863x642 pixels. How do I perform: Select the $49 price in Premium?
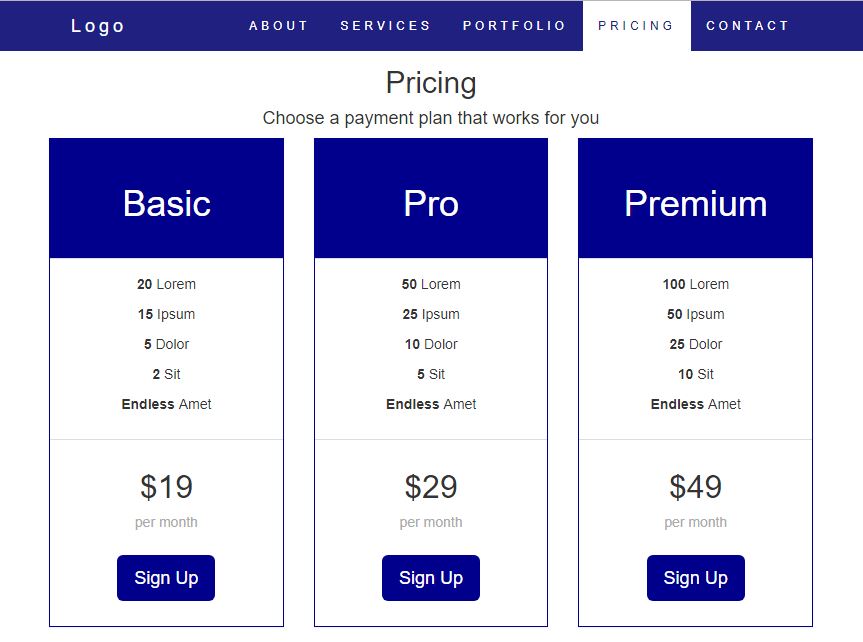[x=695, y=487]
